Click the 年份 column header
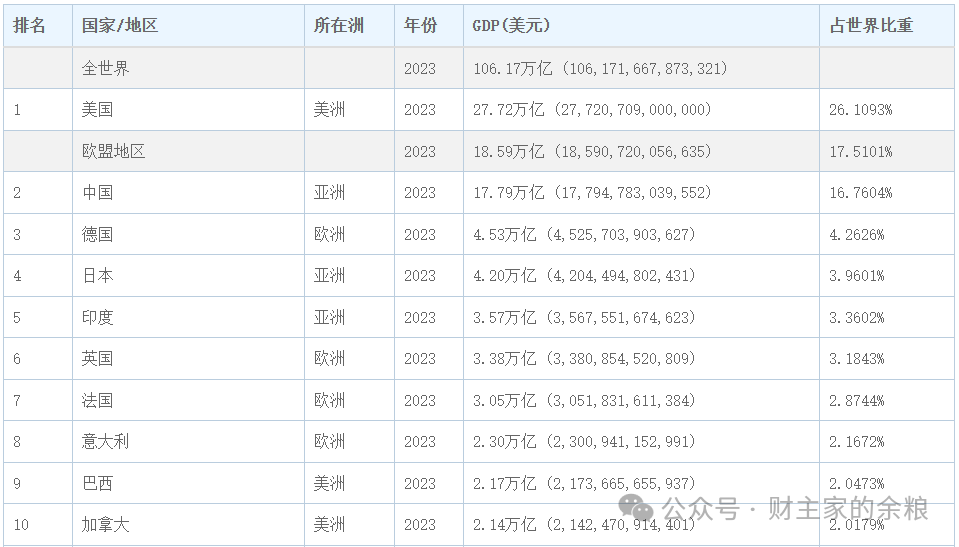This screenshot has width=959, height=547. [420, 26]
